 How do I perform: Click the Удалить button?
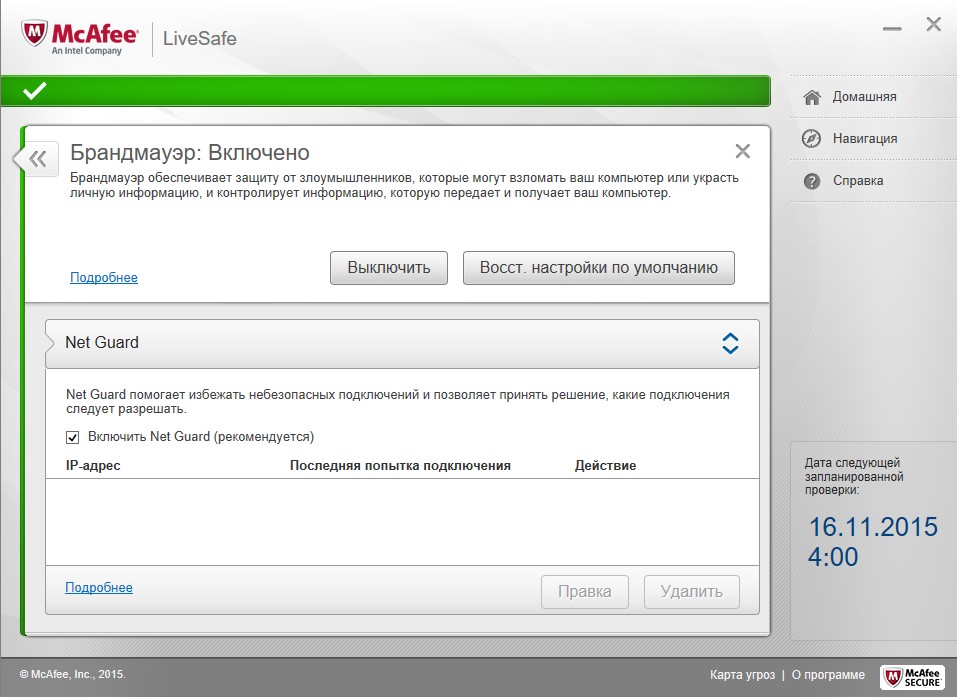tap(692, 592)
